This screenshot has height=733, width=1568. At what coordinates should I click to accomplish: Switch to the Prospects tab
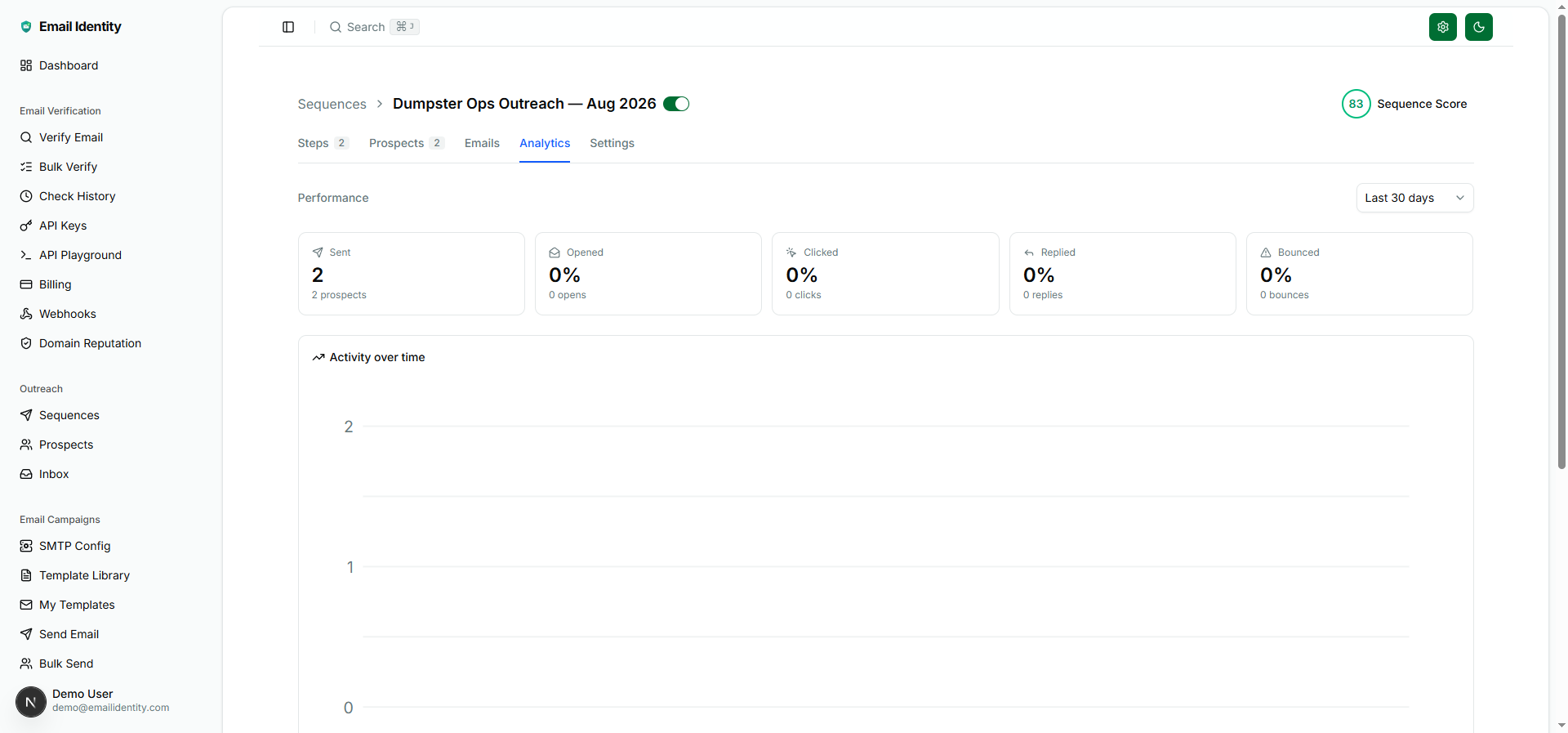click(406, 143)
